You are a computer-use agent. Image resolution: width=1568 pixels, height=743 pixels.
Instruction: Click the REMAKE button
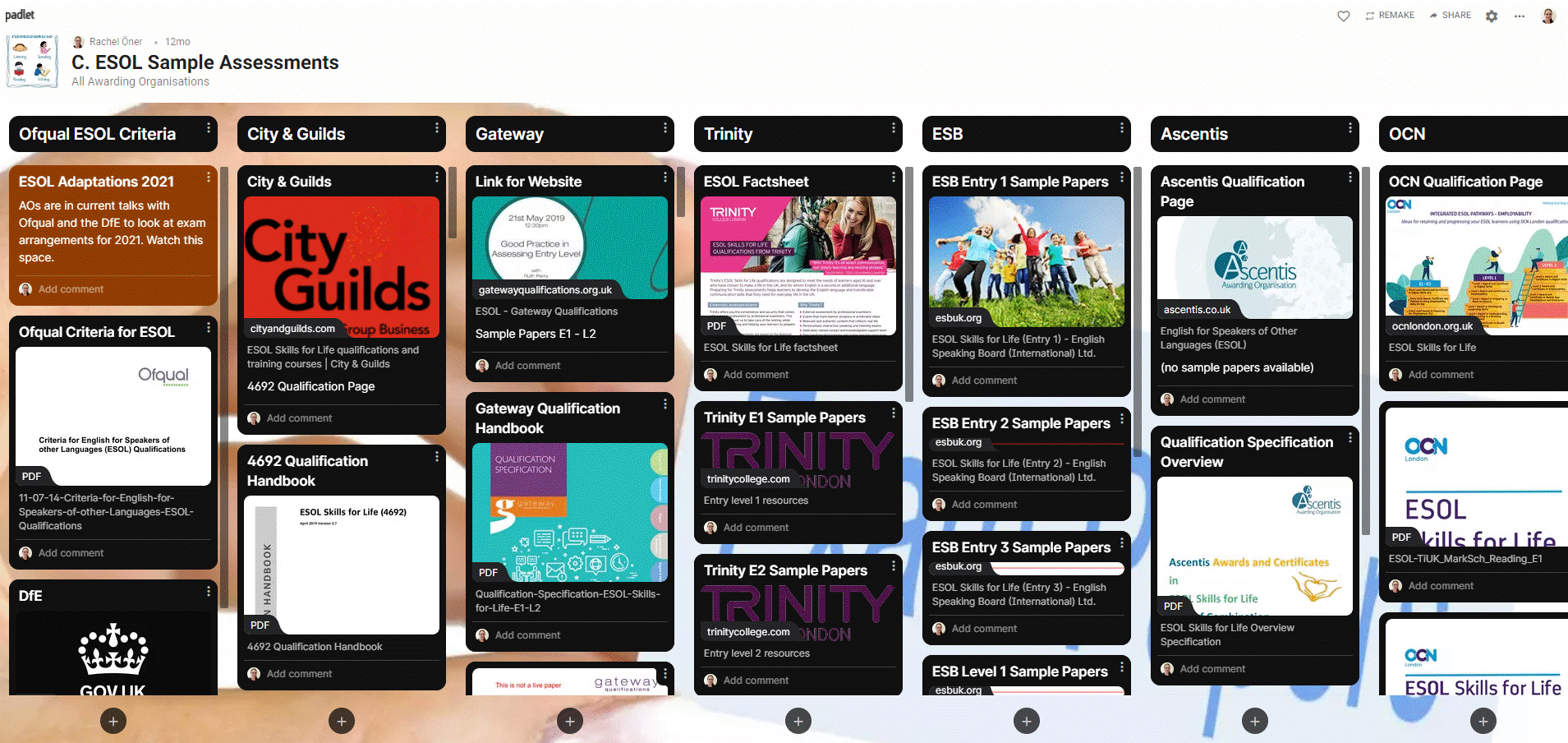coord(1390,16)
